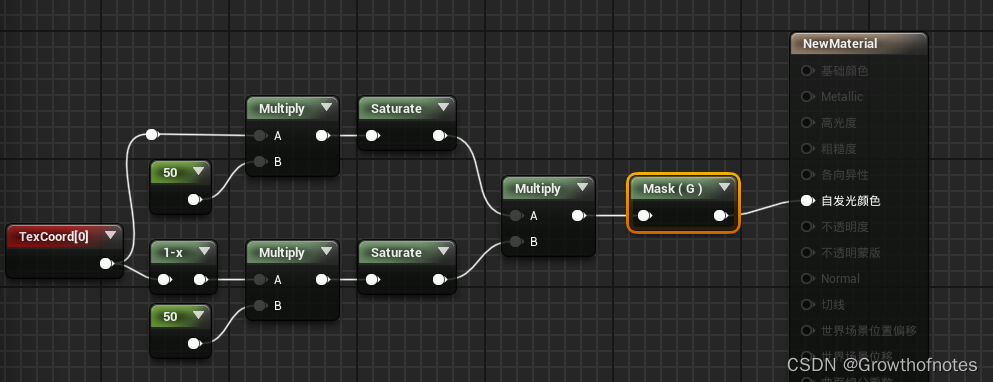Select the 1-x node title
The image size is (993, 382).
[x=173, y=252]
